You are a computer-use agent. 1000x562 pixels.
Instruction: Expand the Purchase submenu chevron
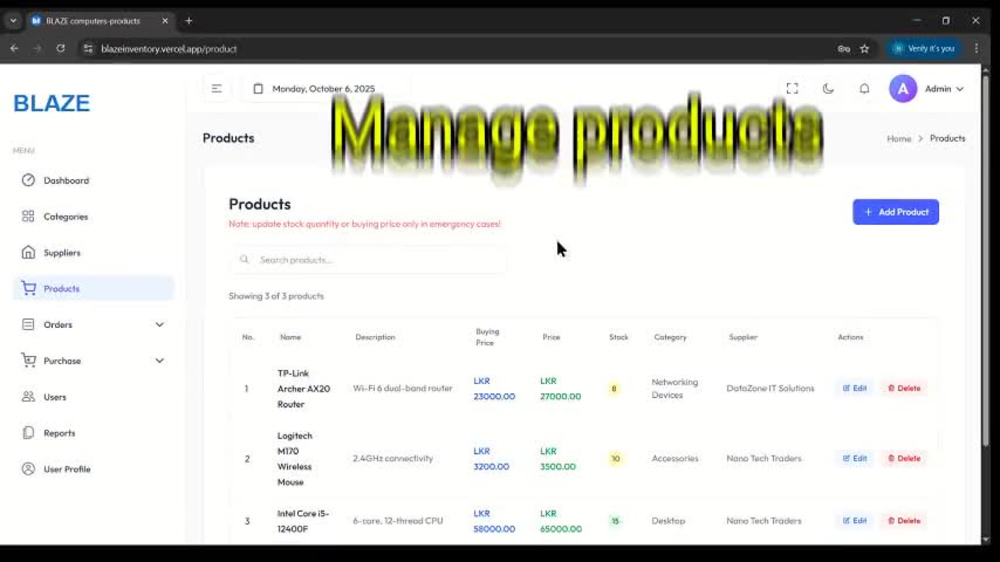[159, 360]
